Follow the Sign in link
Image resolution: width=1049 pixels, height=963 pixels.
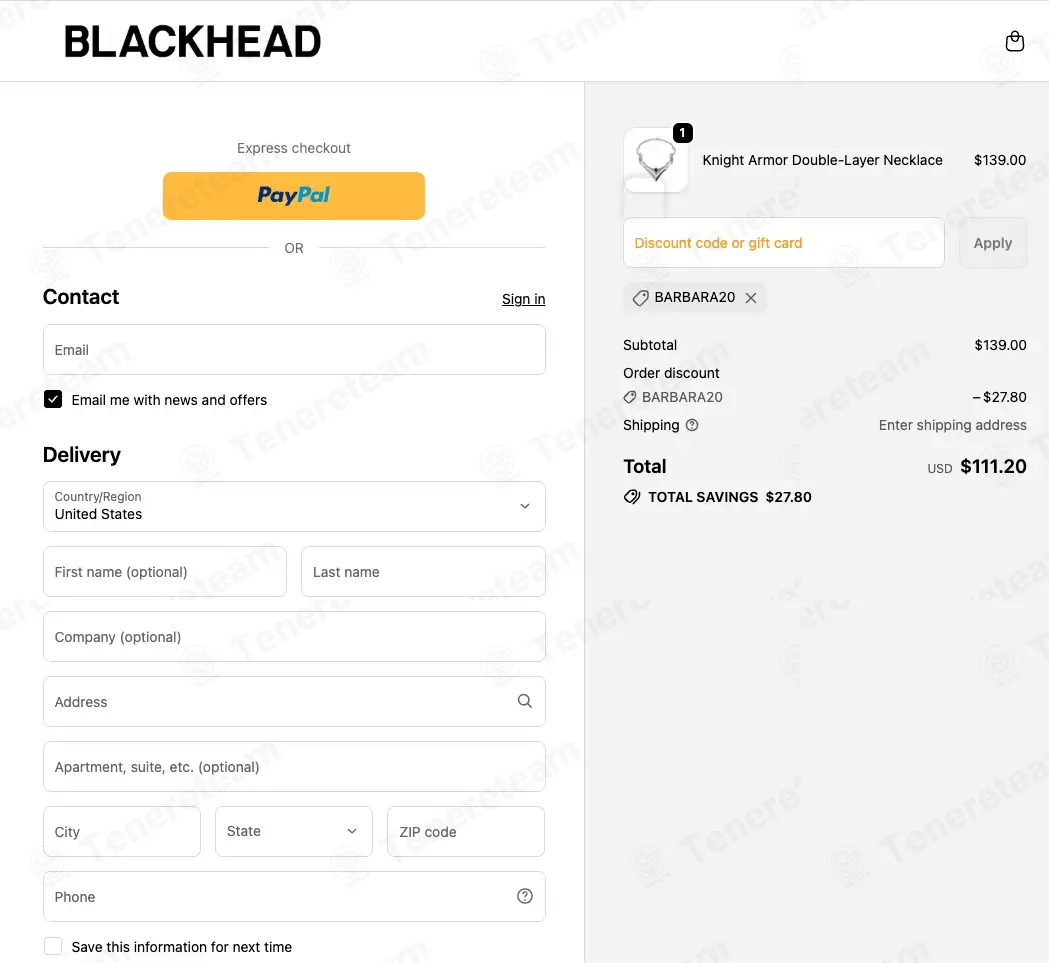[523, 299]
